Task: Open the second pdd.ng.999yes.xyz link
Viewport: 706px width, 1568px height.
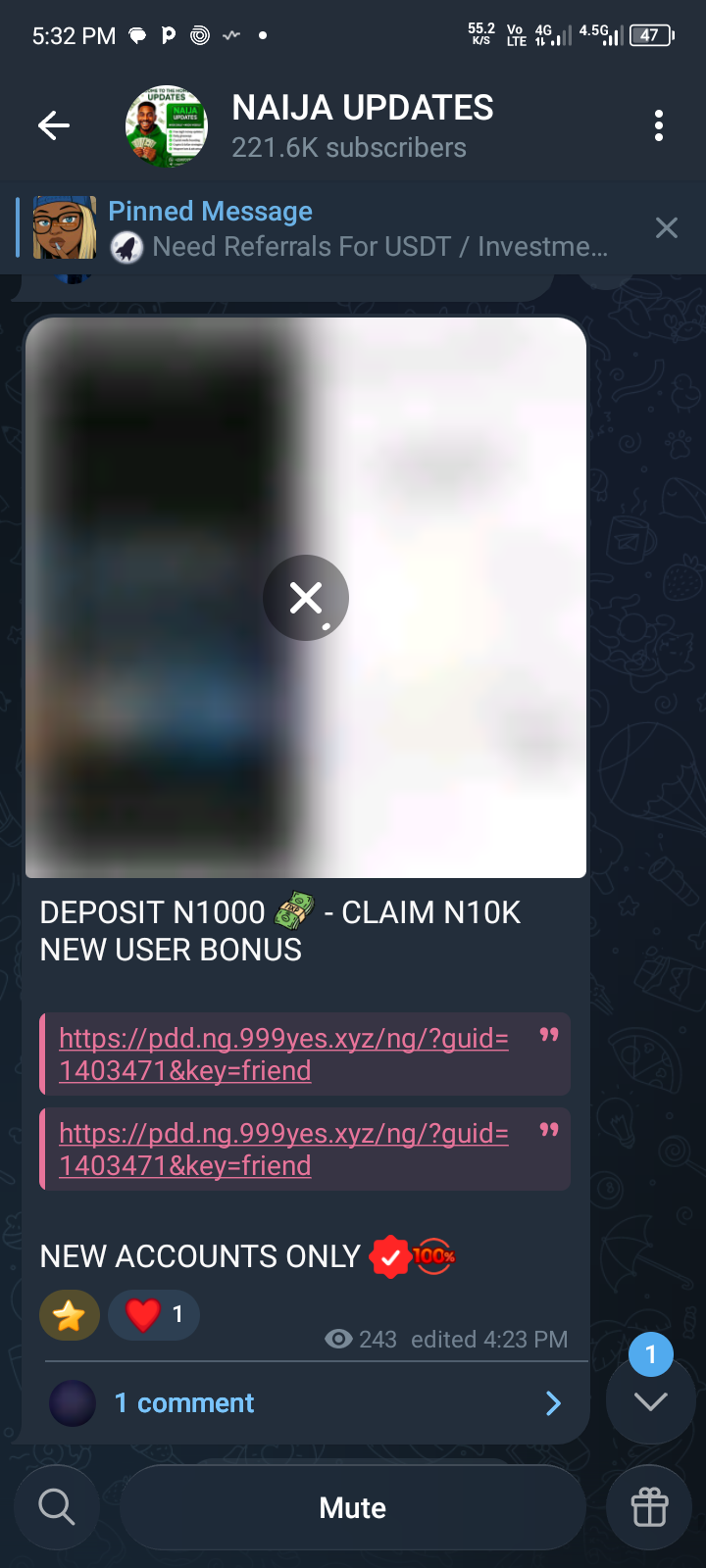Action: coord(283,1150)
